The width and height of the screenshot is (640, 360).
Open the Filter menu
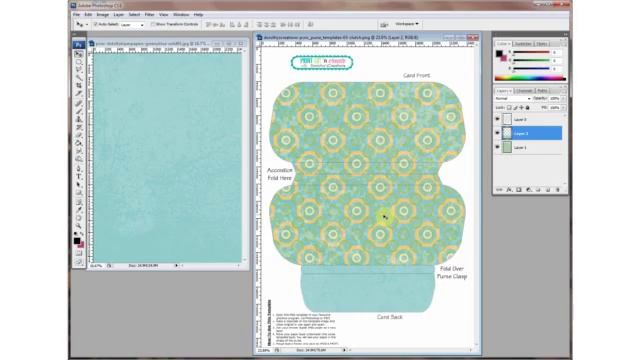coord(149,15)
